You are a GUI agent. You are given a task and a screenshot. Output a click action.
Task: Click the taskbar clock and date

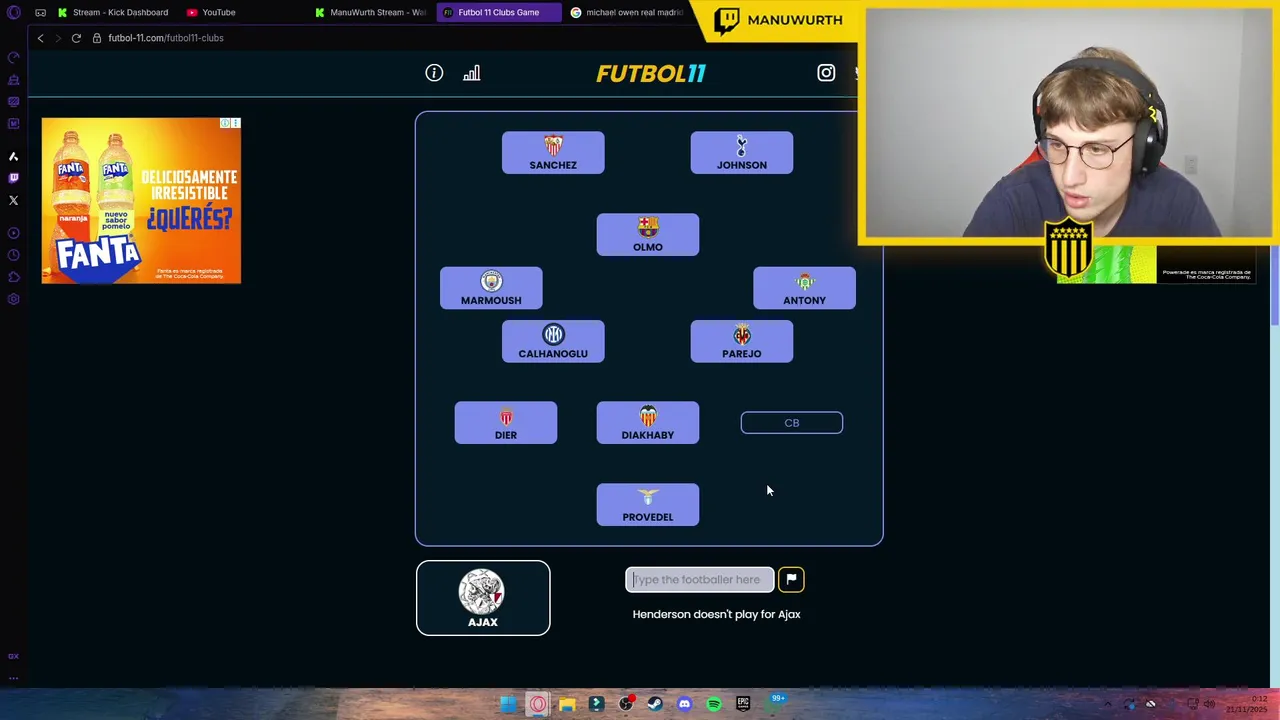click(x=1247, y=704)
